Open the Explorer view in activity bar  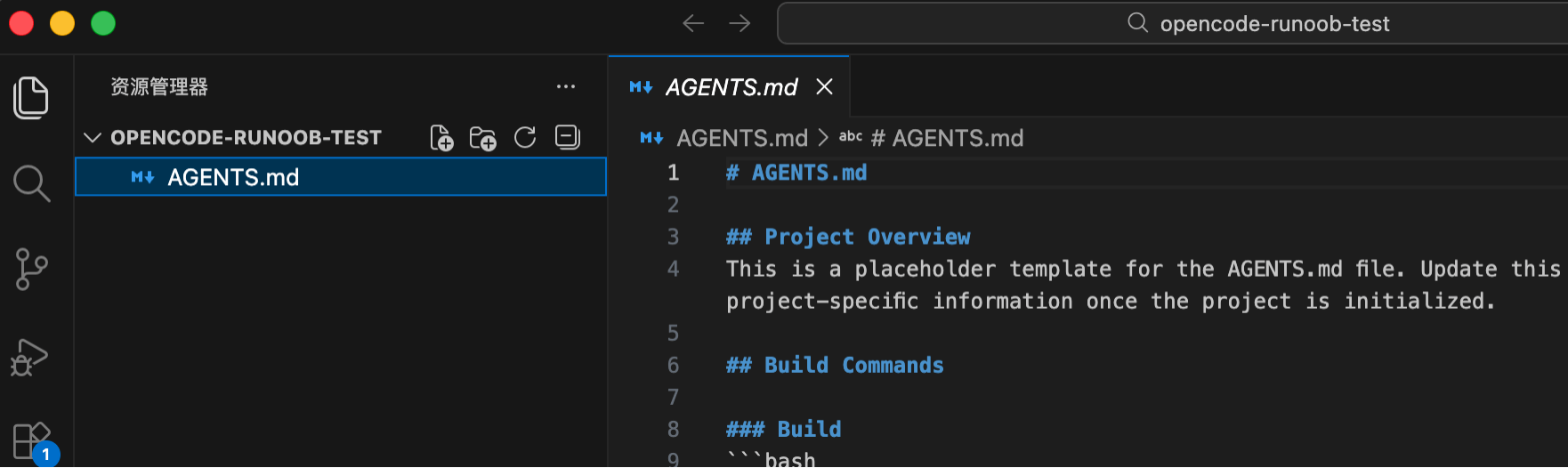31,97
